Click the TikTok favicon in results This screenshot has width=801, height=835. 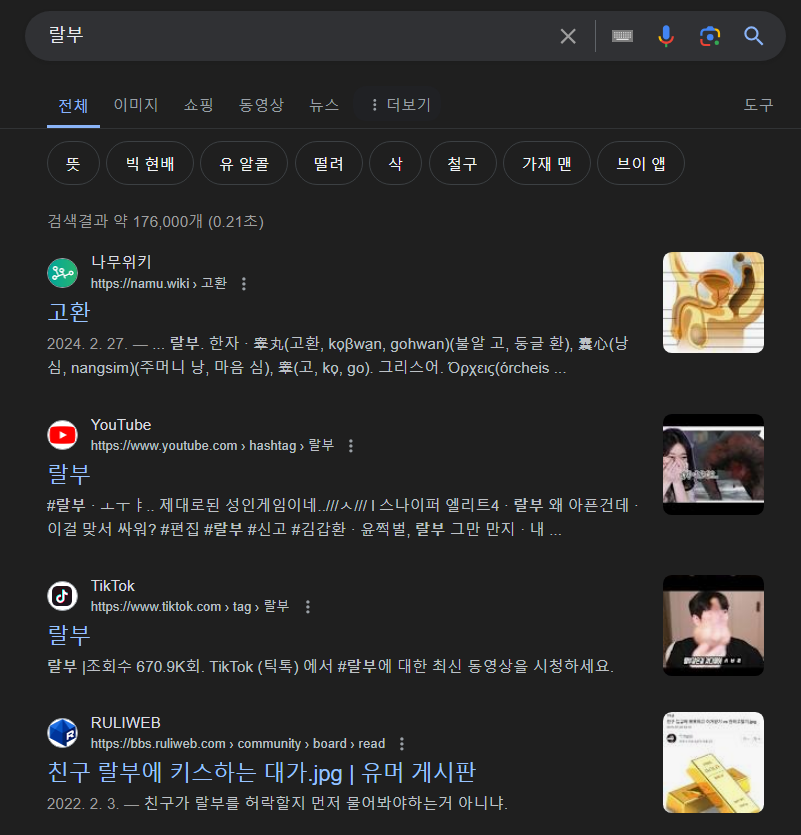(63, 596)
